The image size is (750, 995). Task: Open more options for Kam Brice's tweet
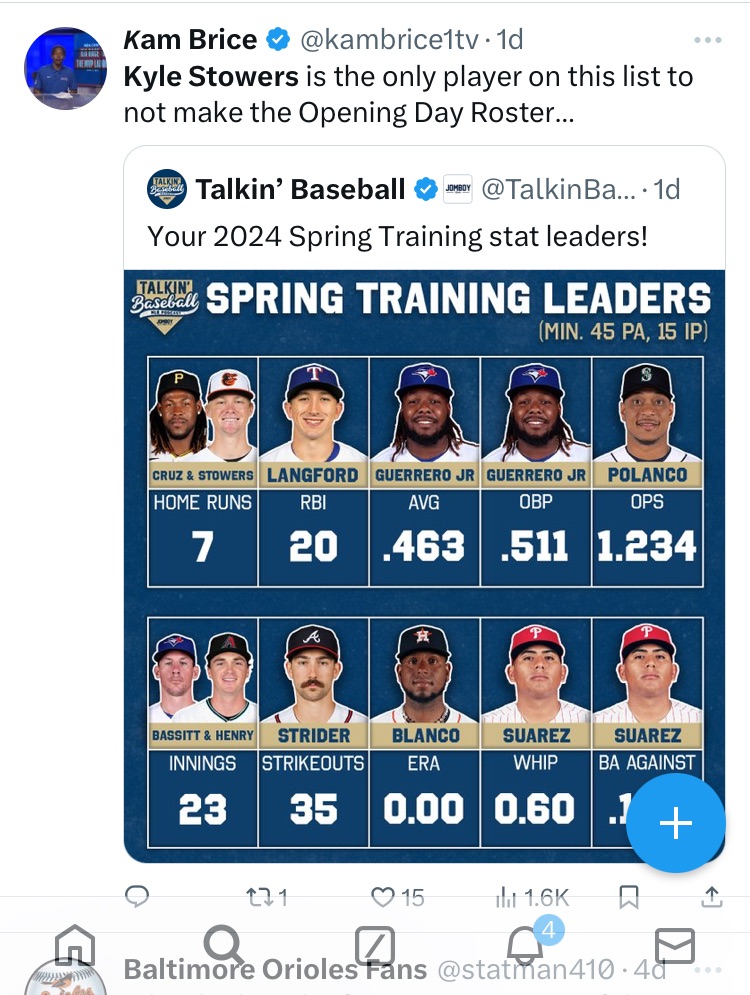[707, 40]
